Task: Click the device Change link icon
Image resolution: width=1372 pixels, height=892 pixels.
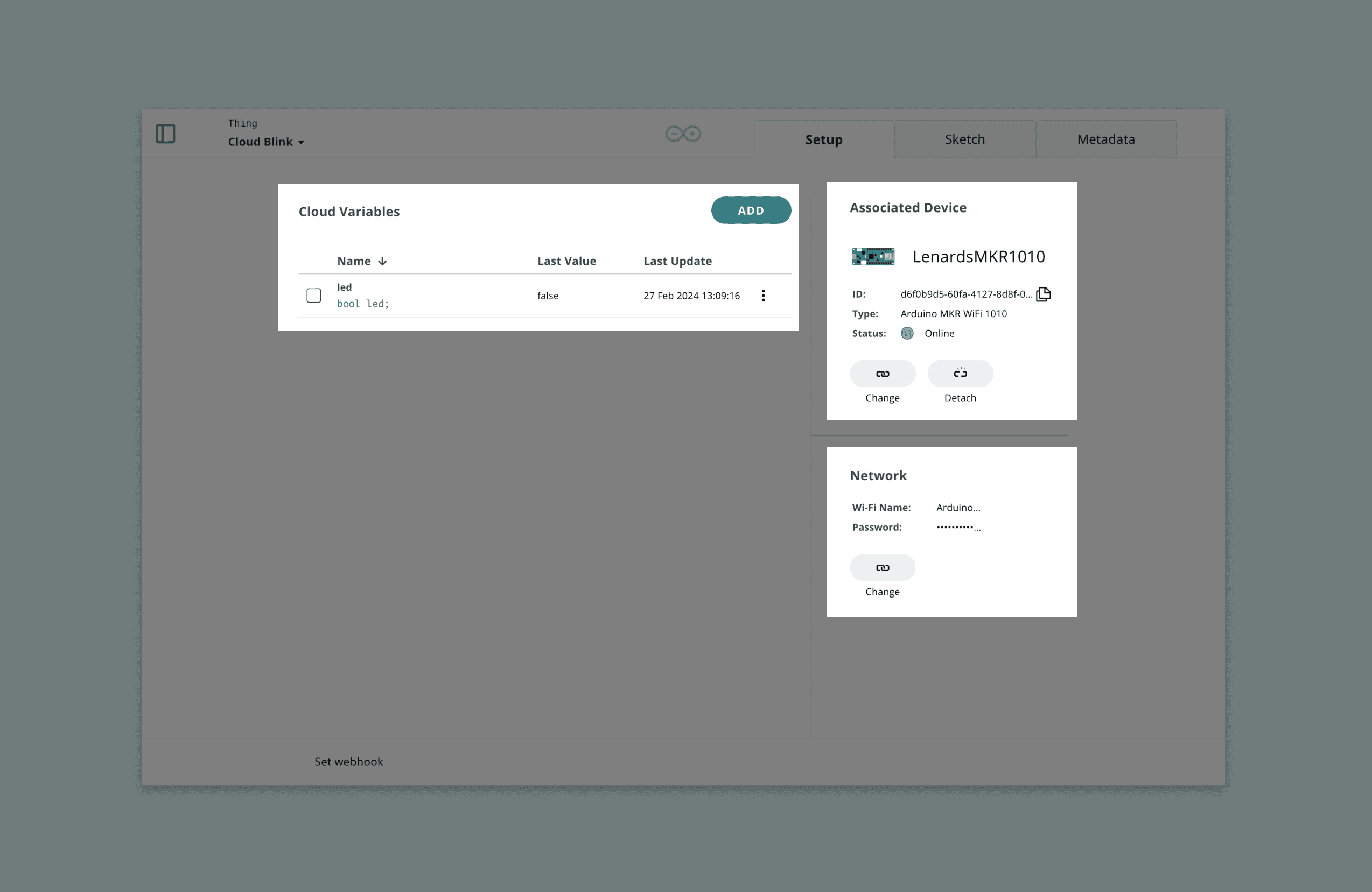Action: [x=882, y=374]
